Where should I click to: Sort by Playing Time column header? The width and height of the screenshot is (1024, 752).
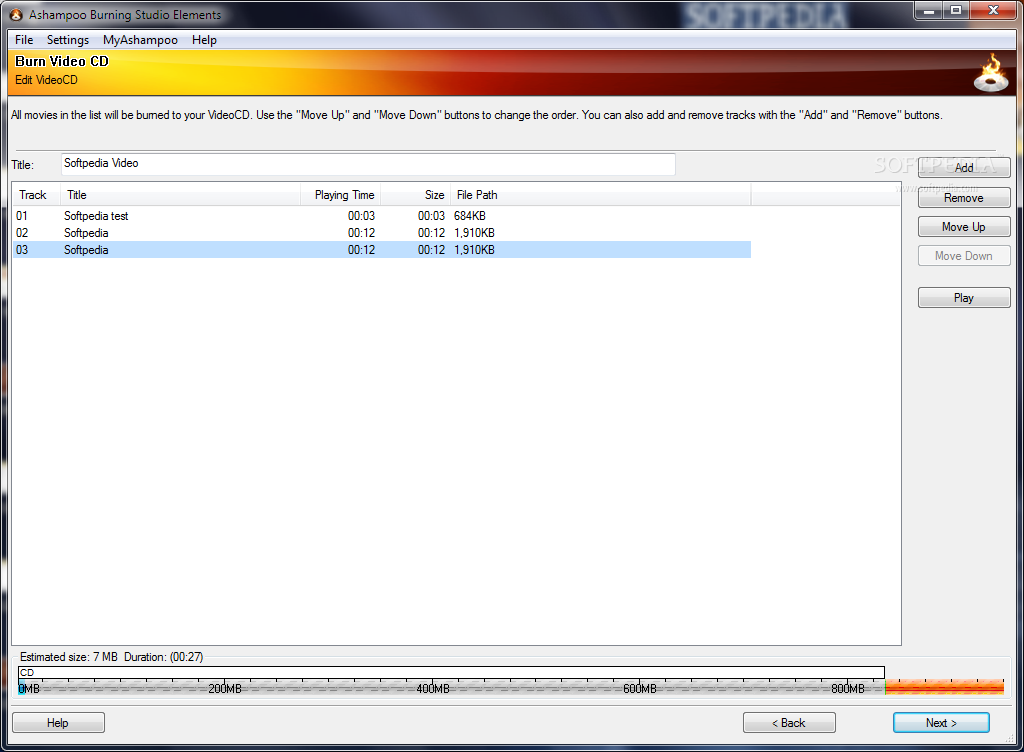click(340, 195)
